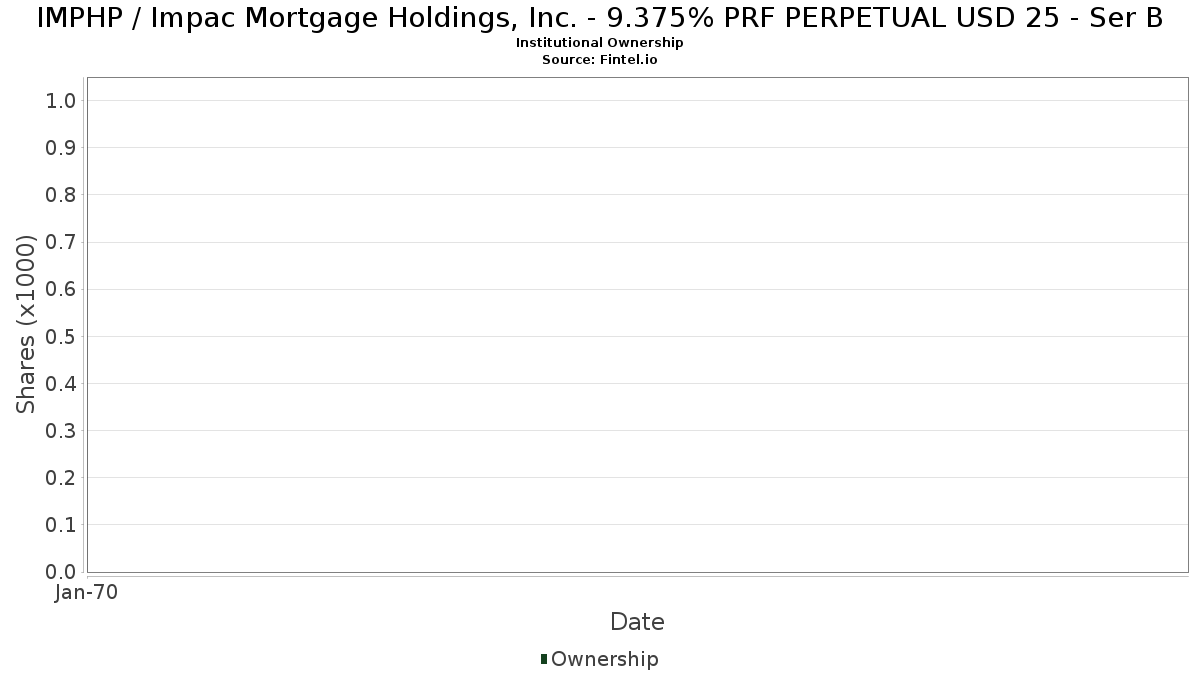
Task: Click the Source: Fintel.io text
Action: (x=600, y=60)
